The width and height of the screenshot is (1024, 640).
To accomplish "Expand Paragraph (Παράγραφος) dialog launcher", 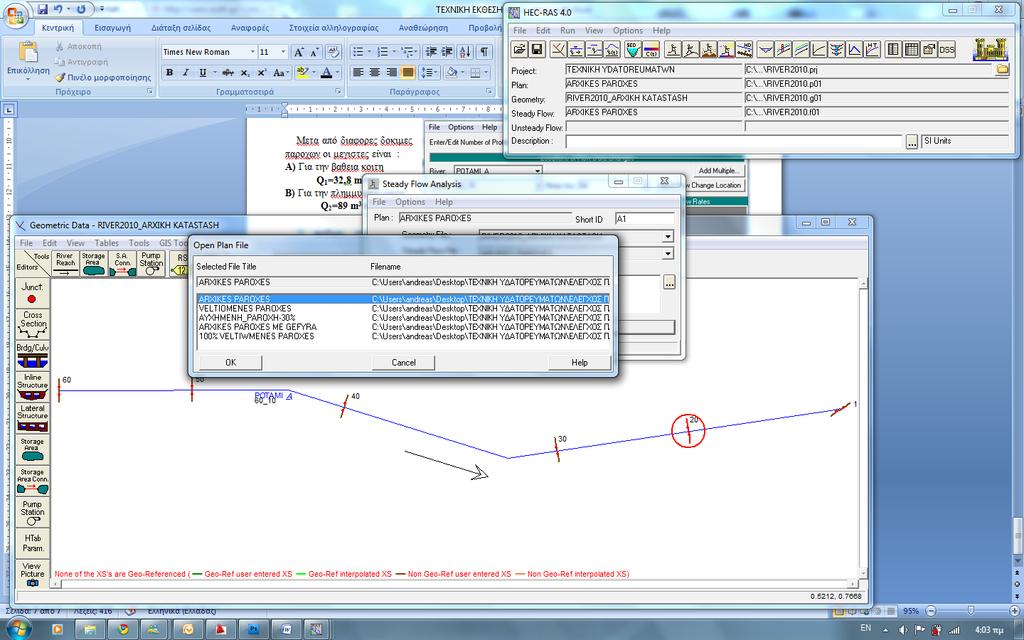I will tap(488, 92).
